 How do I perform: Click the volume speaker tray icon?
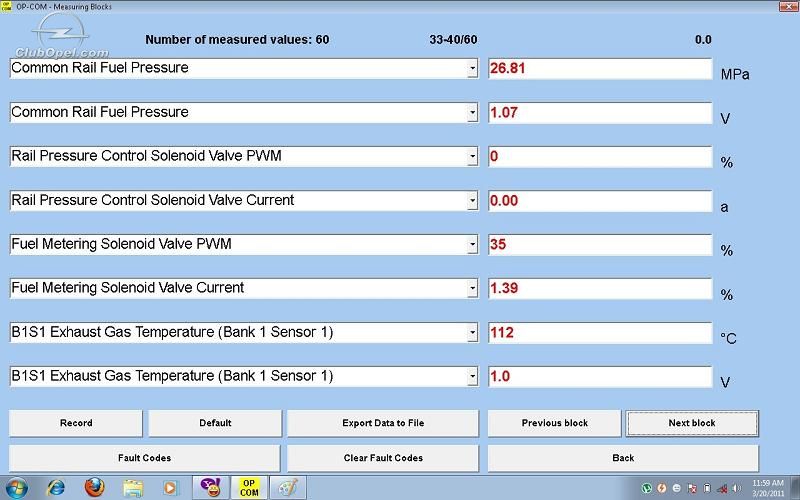(x=737, y=489)
